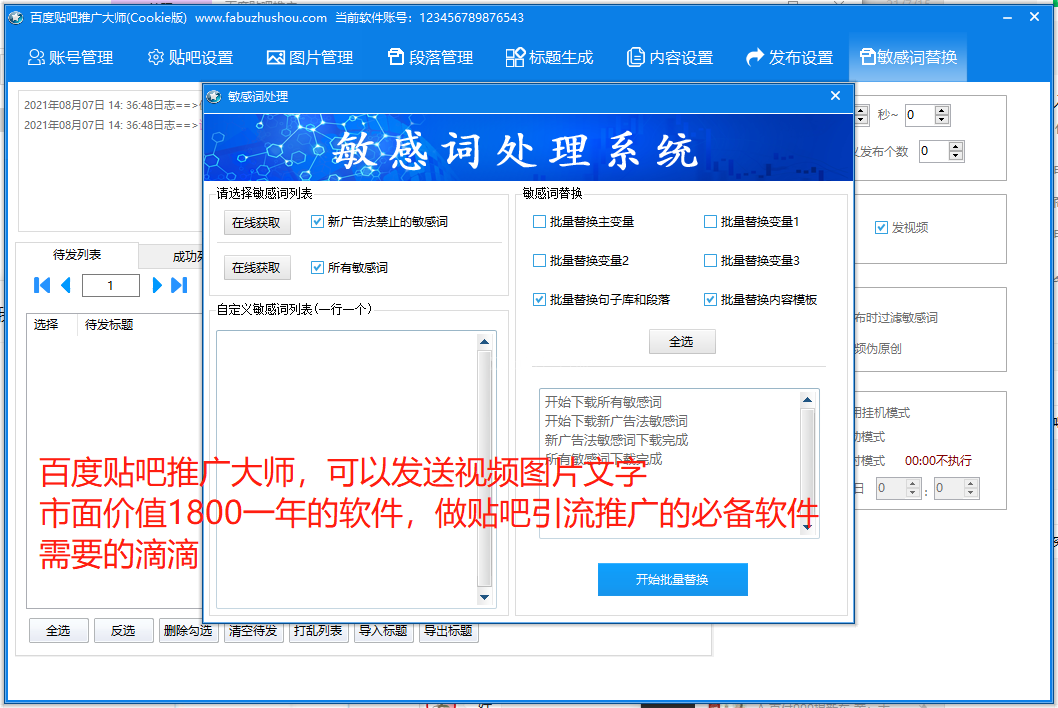Screen dimensions: 1058x708
Task: Click the account management person icon
Action: pyautogui.click(x=36, y=57)
